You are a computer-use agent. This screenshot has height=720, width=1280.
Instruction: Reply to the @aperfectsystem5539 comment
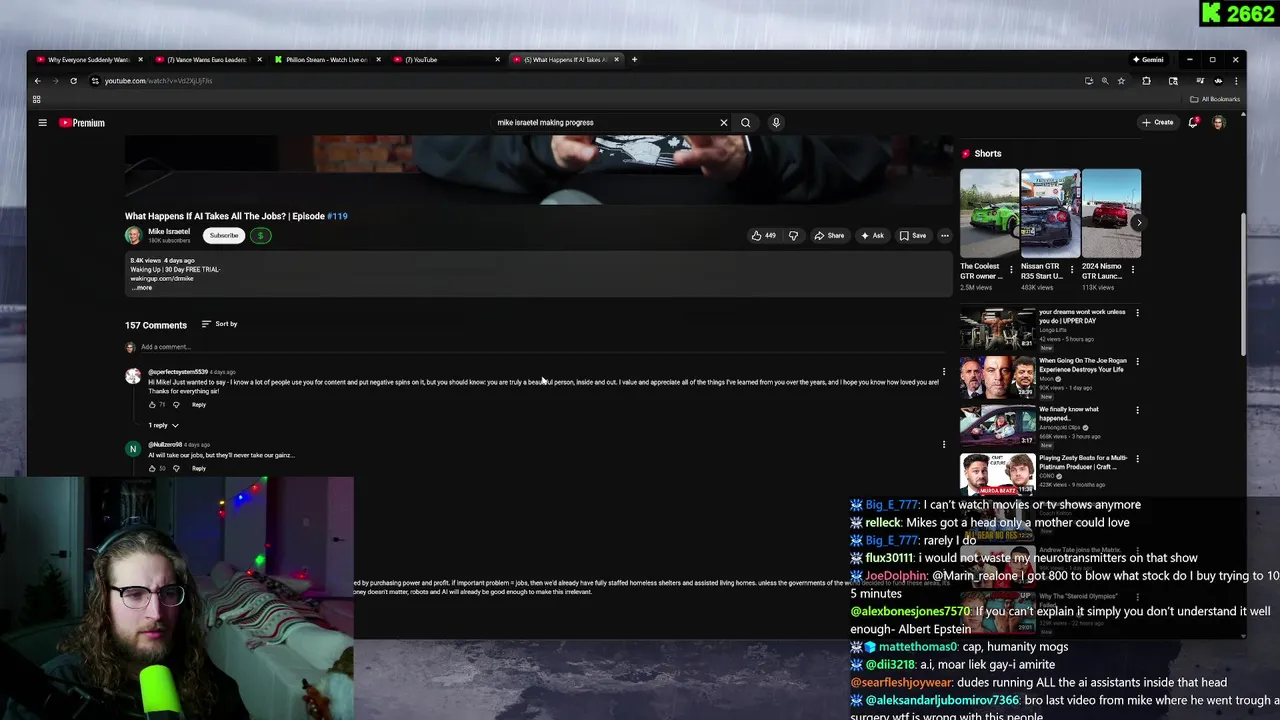[199, 405]
